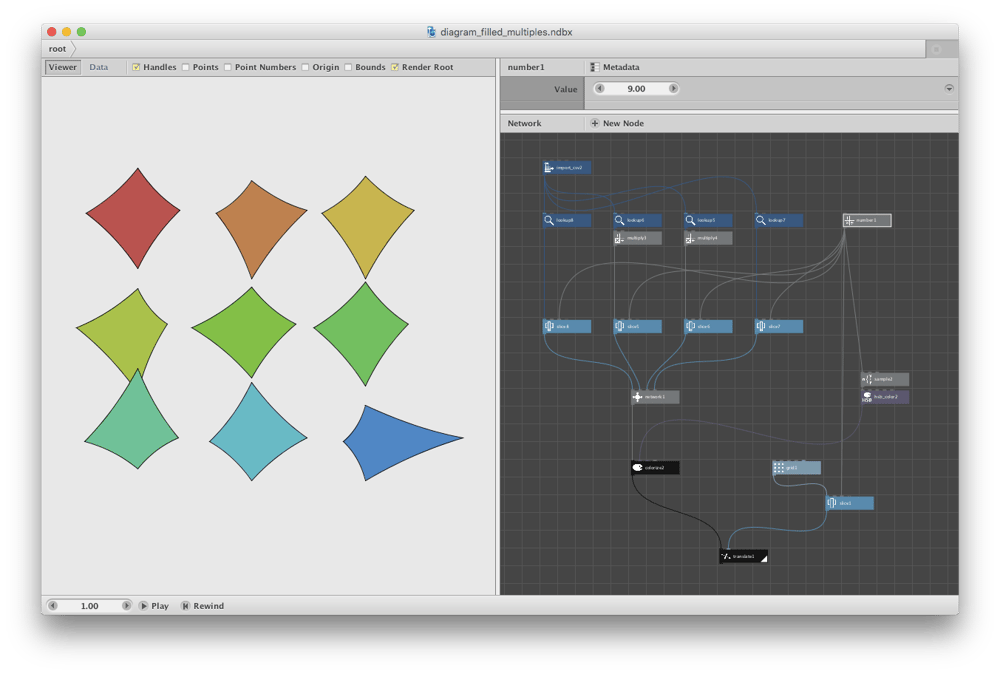1000x674 pixels.
Task: Select the multiply4 node icon
Action: click(x=690, y=238)
